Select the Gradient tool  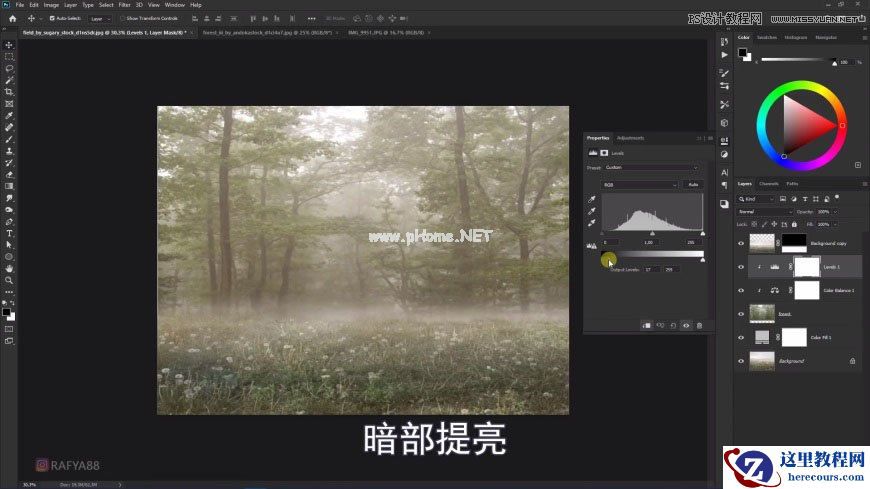(9, 186)
